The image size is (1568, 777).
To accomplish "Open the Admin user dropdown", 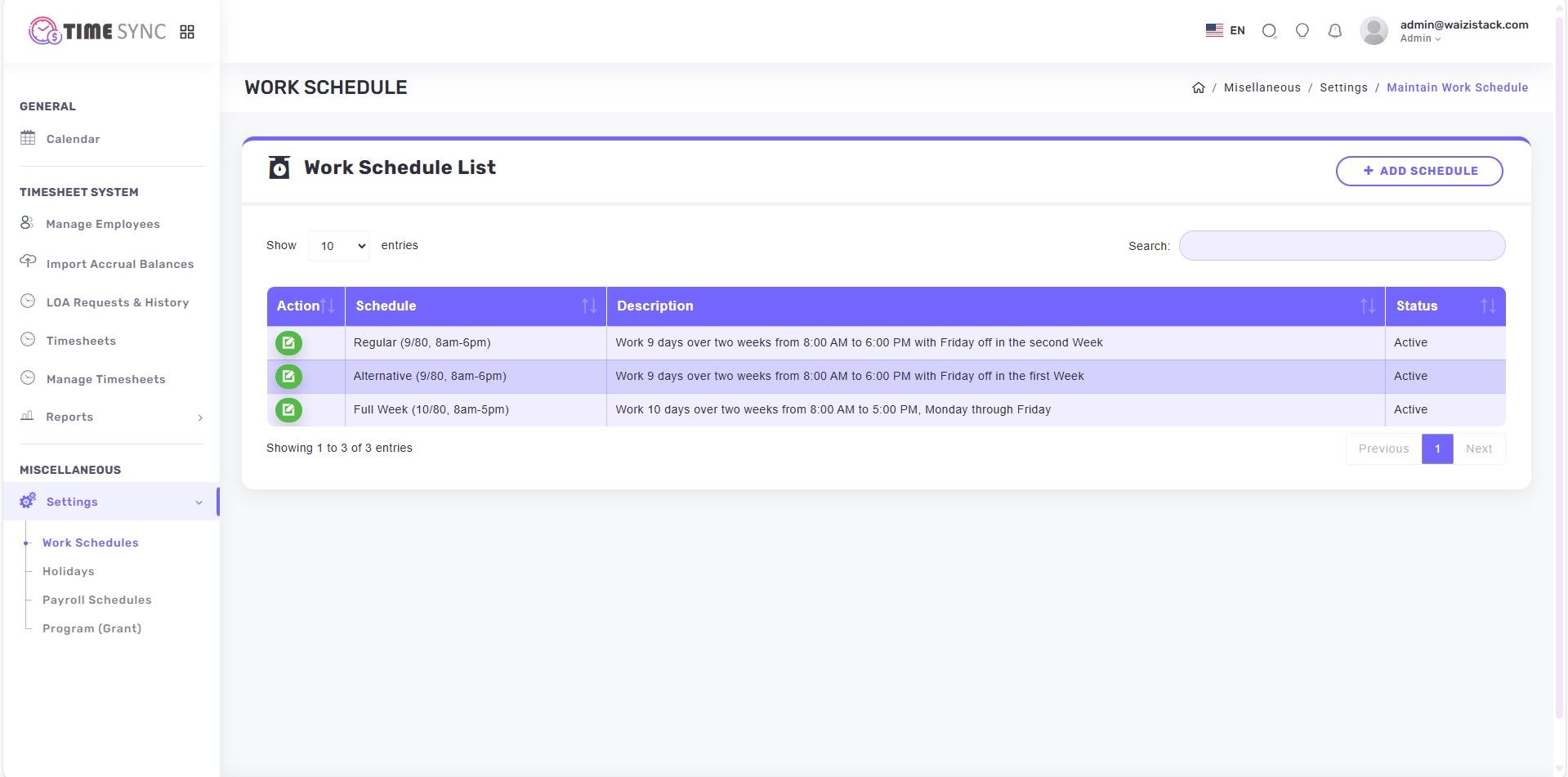I will 1420,38.
